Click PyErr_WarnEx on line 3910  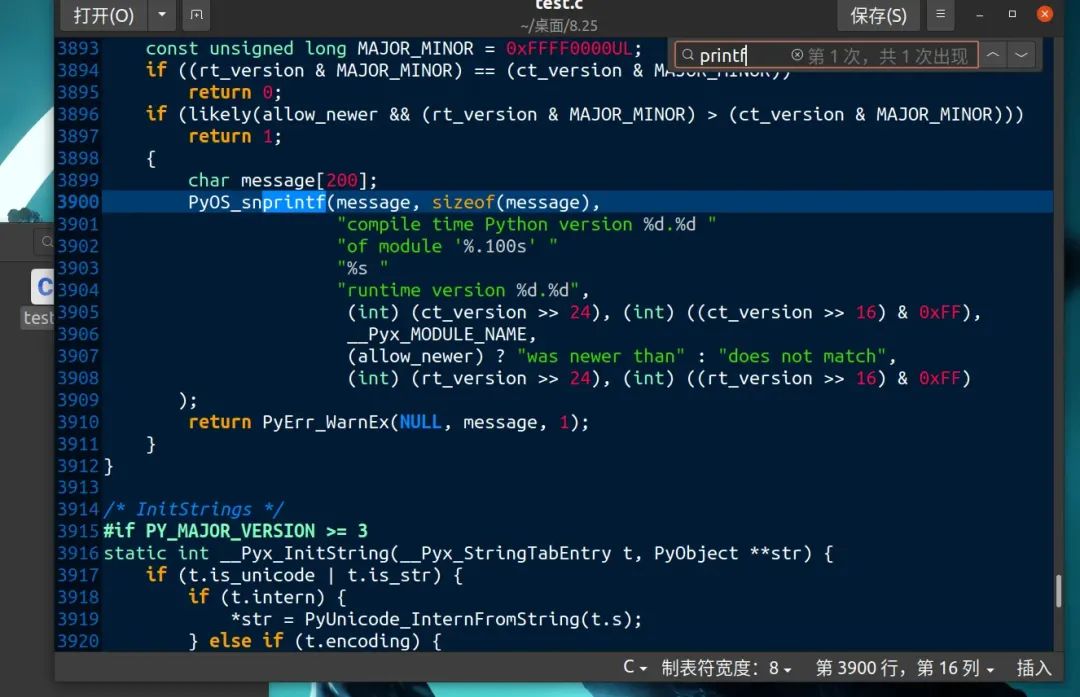[325, 422]
